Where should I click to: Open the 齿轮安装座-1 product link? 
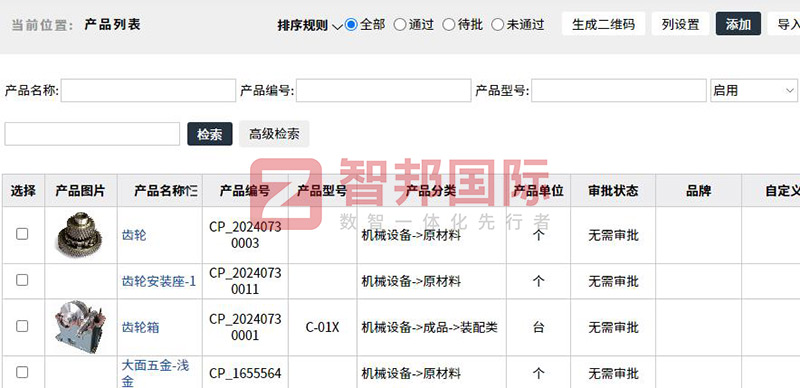[159, 281]
